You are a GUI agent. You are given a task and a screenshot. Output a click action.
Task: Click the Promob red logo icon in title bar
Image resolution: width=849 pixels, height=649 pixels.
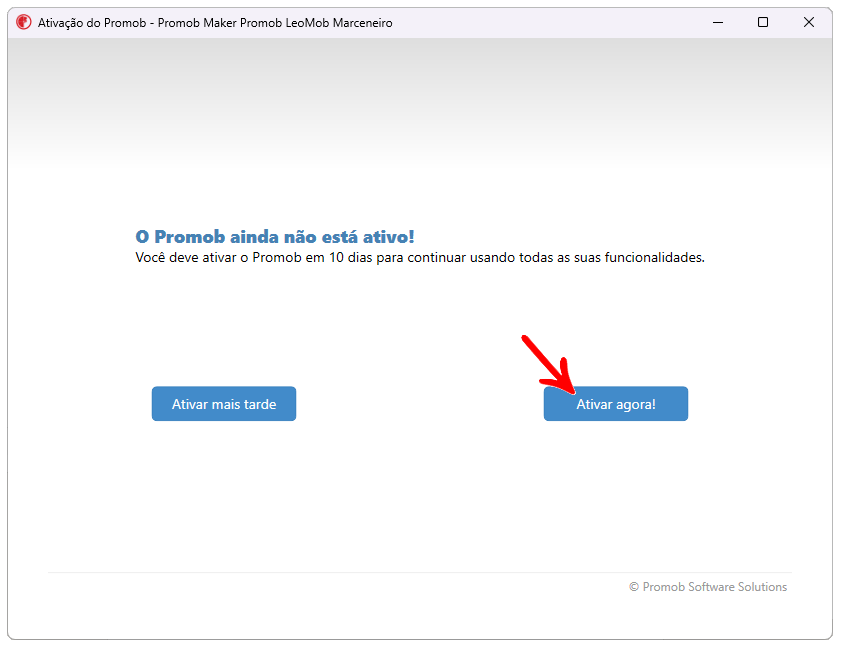[23, 22]
